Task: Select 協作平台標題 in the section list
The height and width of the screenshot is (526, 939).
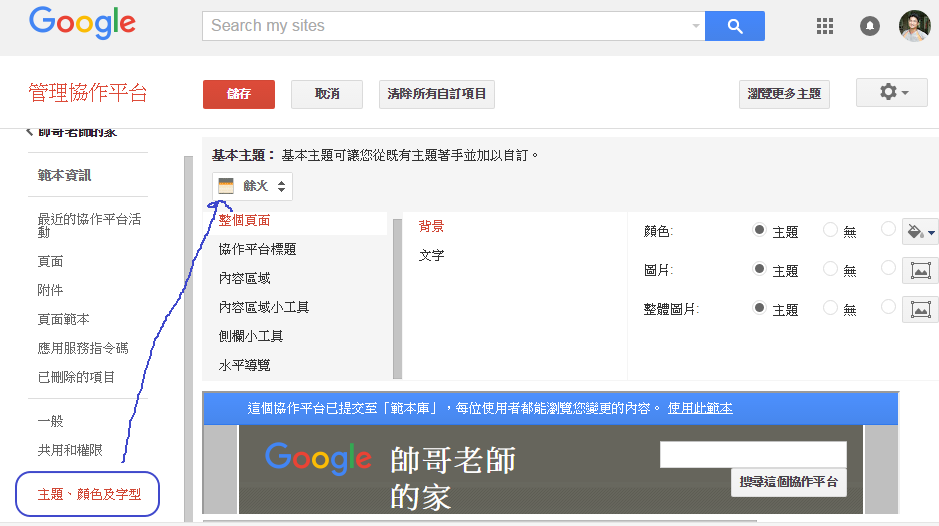Action: tap(258, 249)
